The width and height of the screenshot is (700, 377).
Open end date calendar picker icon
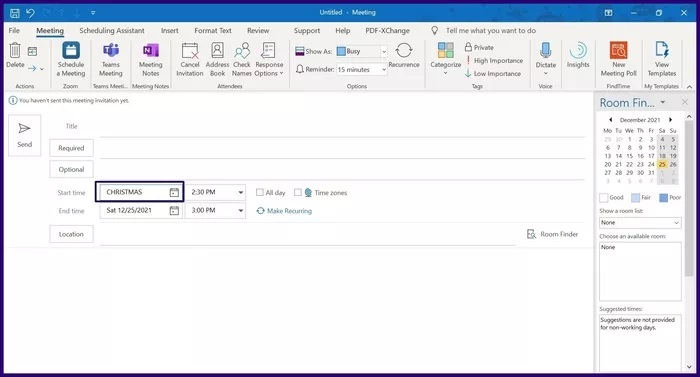[174, 210]
